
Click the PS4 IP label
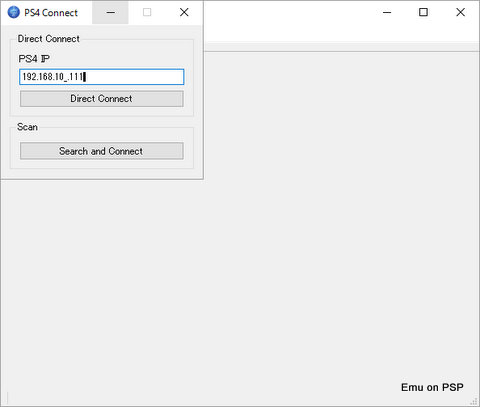click(x=34, y=59)
